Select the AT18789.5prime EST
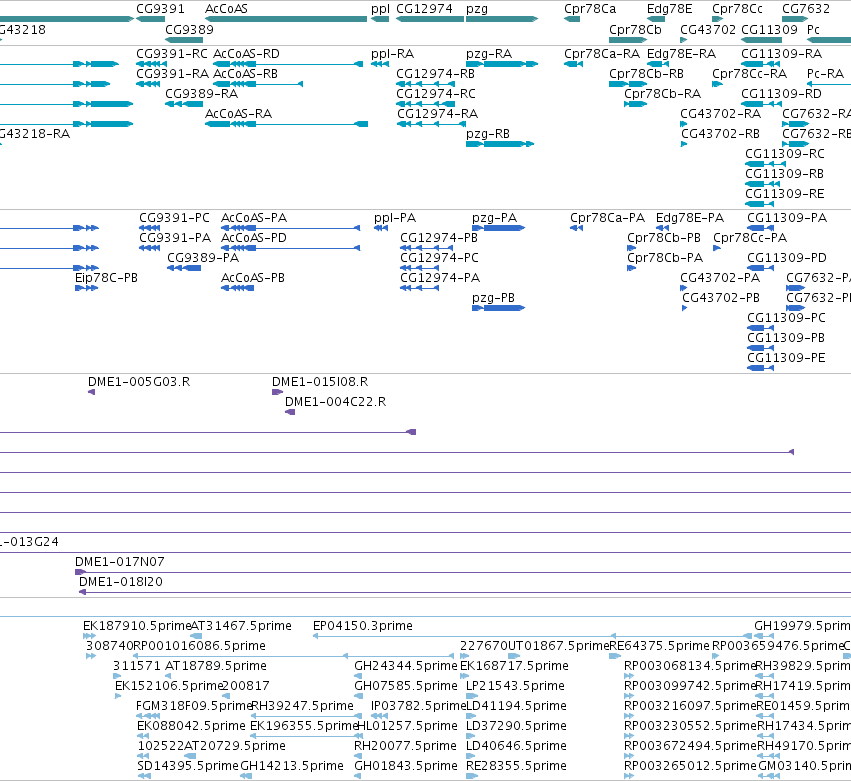Screen dimensions: 851x781 [168, 676]
